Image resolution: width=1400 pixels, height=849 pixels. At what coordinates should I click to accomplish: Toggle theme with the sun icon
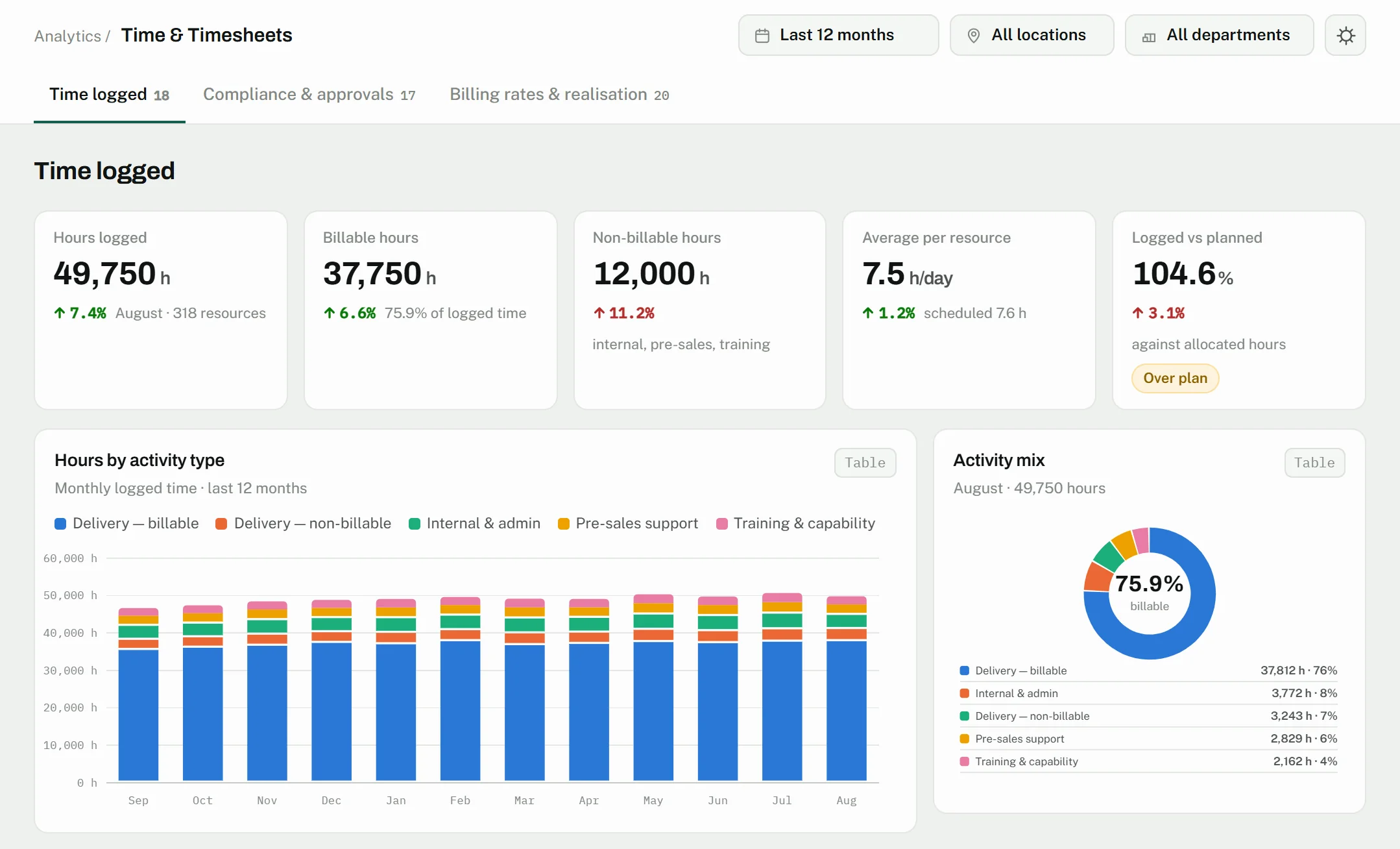click(x=1346, y=35)
